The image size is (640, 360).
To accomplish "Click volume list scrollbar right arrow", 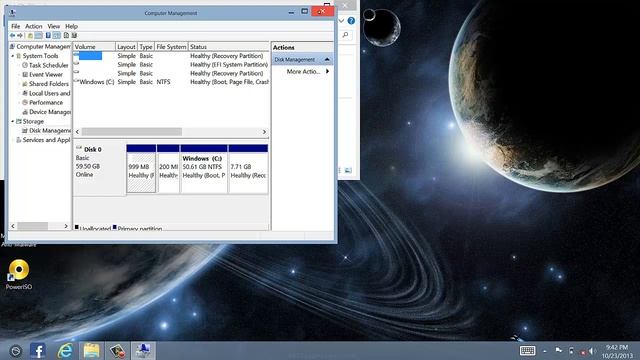I will (x=264, y=132).
